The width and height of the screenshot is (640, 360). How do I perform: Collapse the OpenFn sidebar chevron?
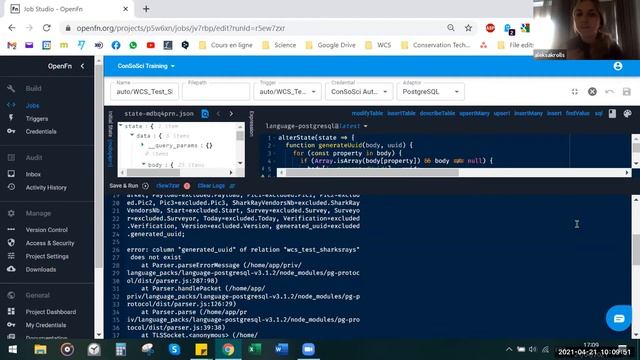pyautogui.click(x=82, y=66)
